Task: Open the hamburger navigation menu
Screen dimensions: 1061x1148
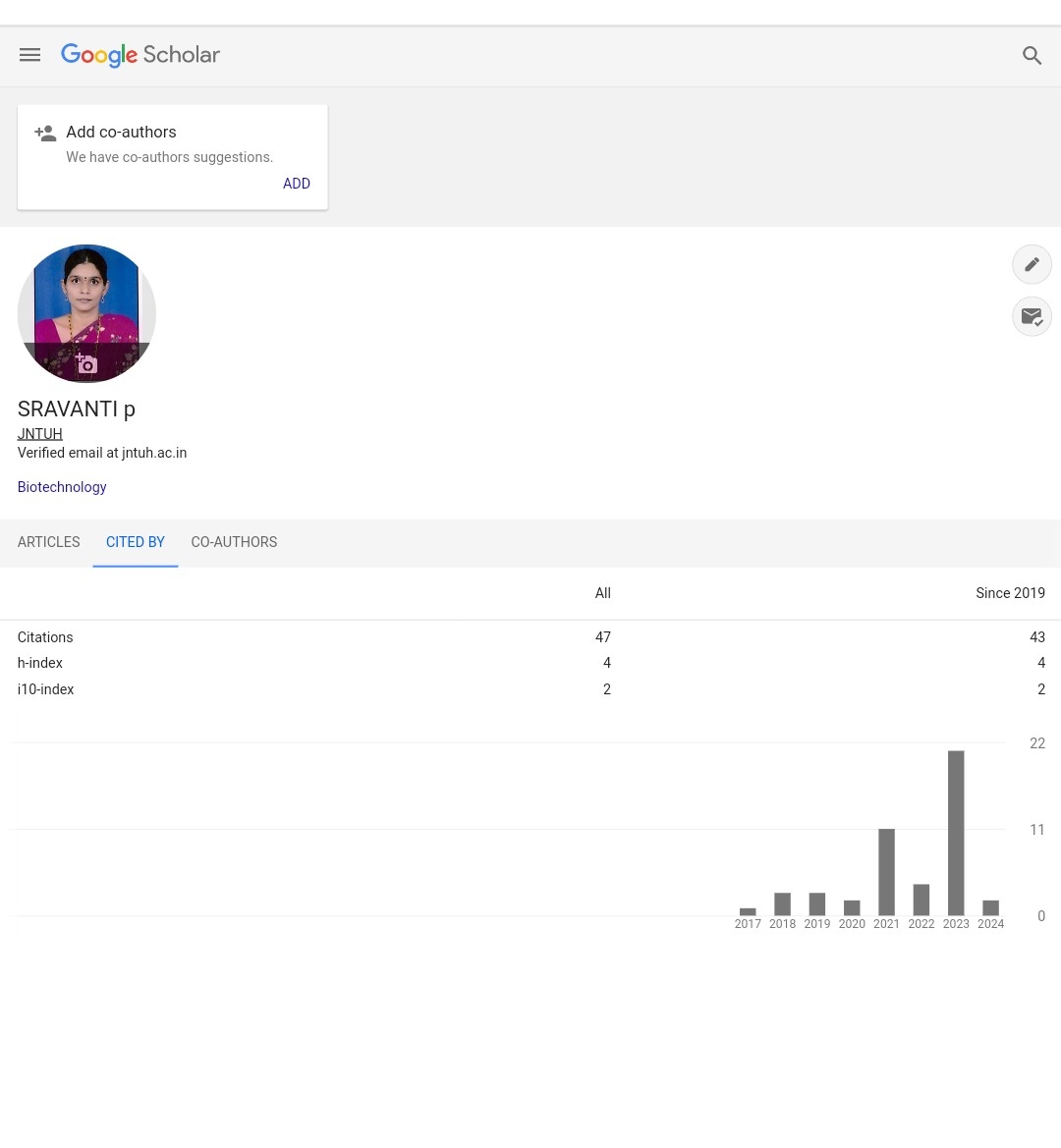Action: tap(29, 55)
